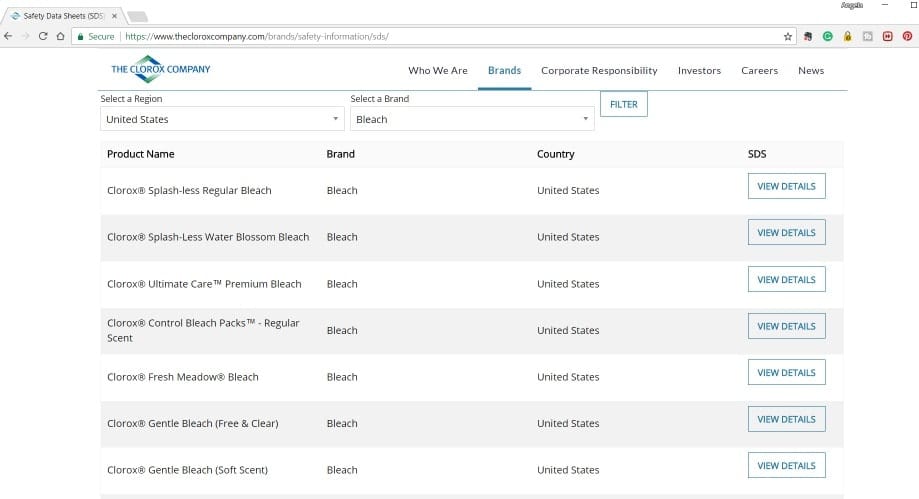919x499 pixels.
Task: View details for Gentle Bleach Free & Clear
Action: coord(787,419)
